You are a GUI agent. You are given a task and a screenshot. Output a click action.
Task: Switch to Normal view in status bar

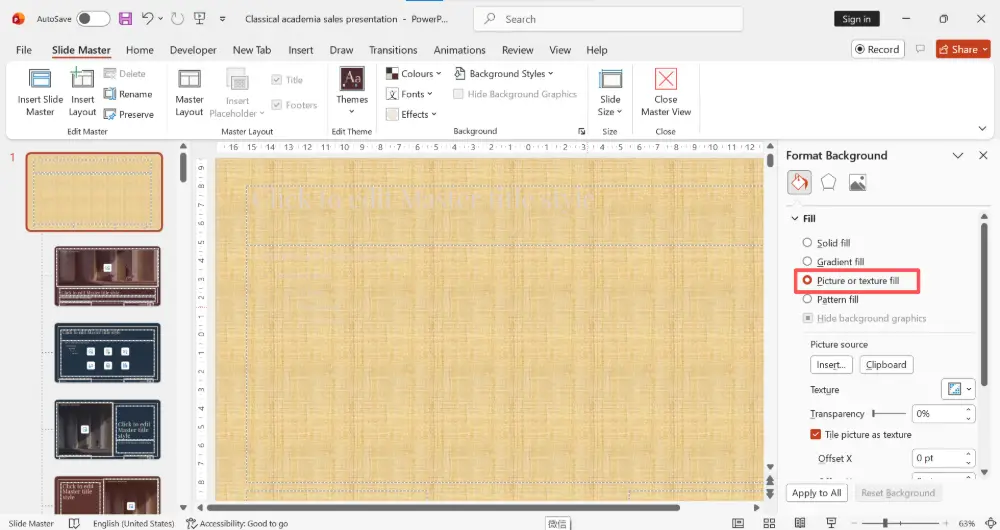[738, 523]
